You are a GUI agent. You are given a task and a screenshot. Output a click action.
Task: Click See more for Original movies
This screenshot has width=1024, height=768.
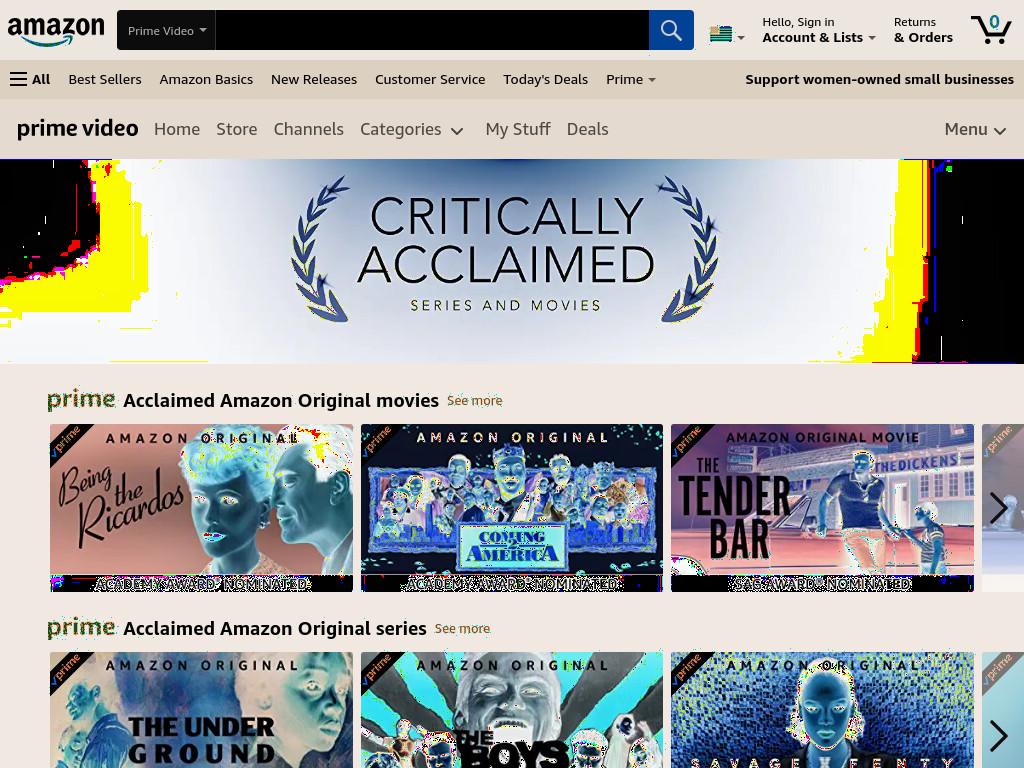pyautogui.click(x=475, y=400)
